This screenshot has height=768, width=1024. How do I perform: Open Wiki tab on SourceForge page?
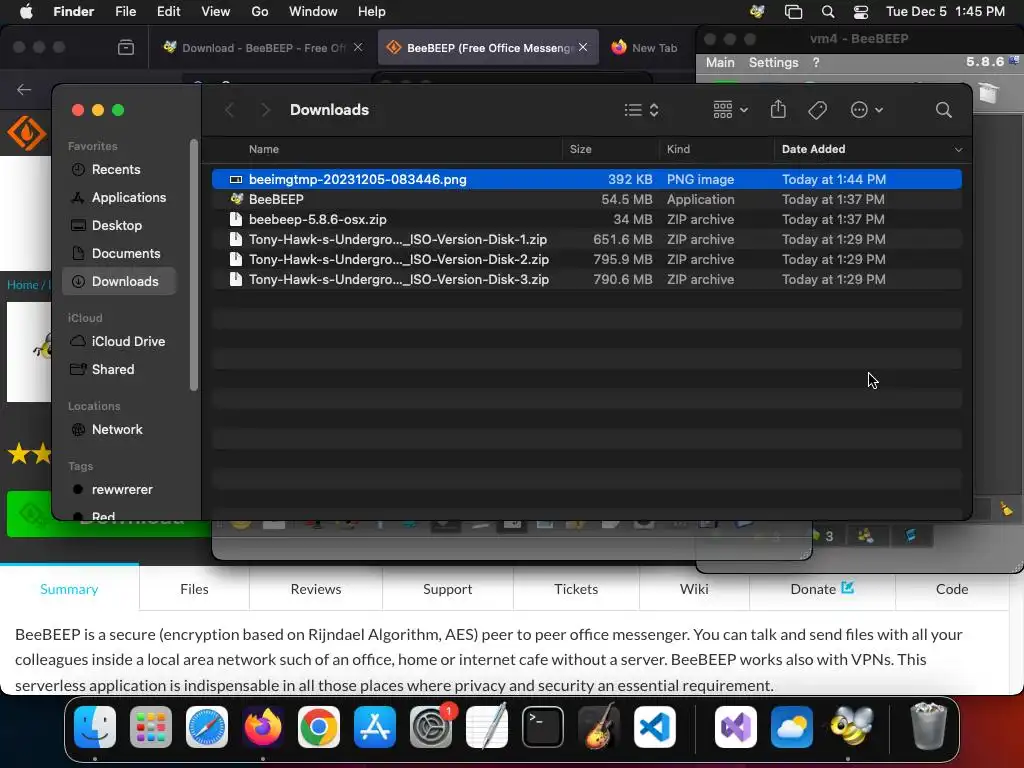pos(694,589)
